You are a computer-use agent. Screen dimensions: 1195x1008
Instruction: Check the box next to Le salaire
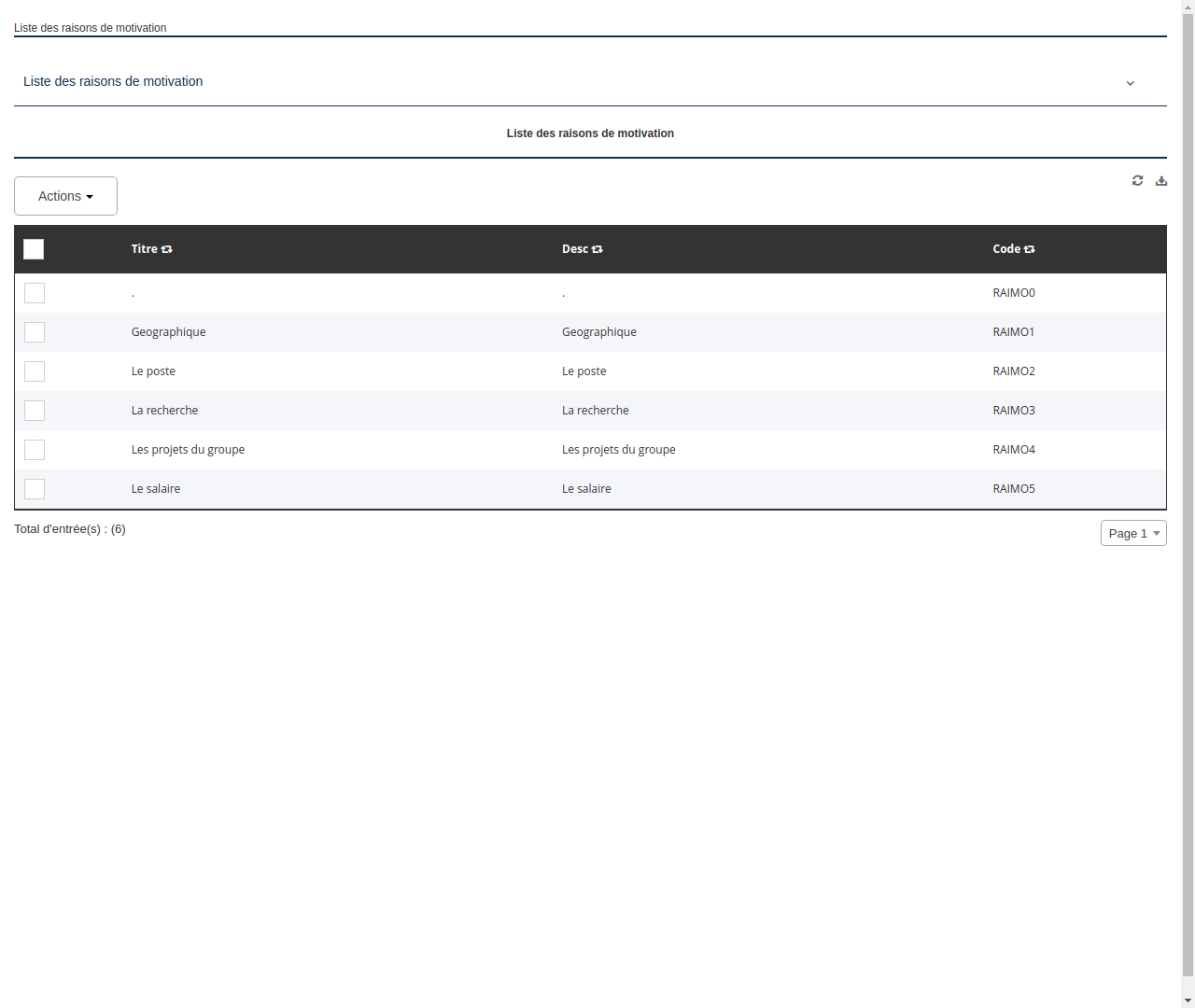[35, 489]
